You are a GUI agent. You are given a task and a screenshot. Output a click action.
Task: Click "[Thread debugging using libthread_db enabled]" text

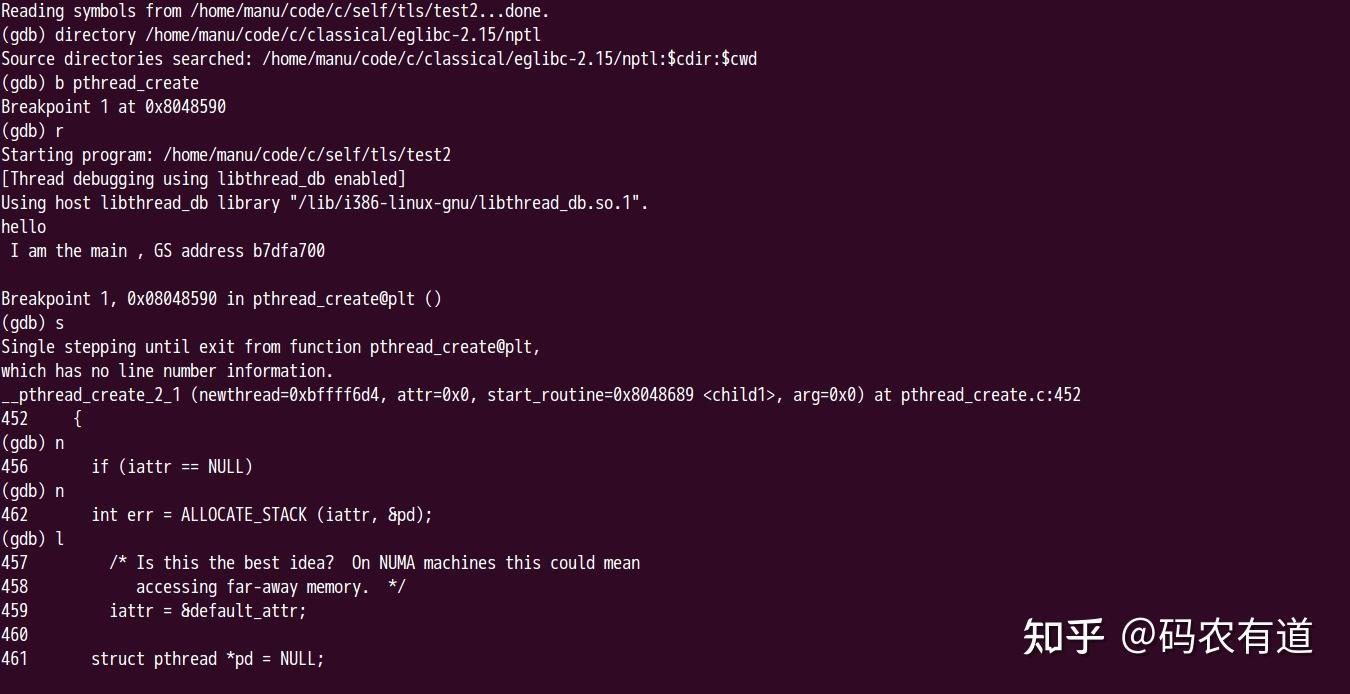tap(203, 179)
